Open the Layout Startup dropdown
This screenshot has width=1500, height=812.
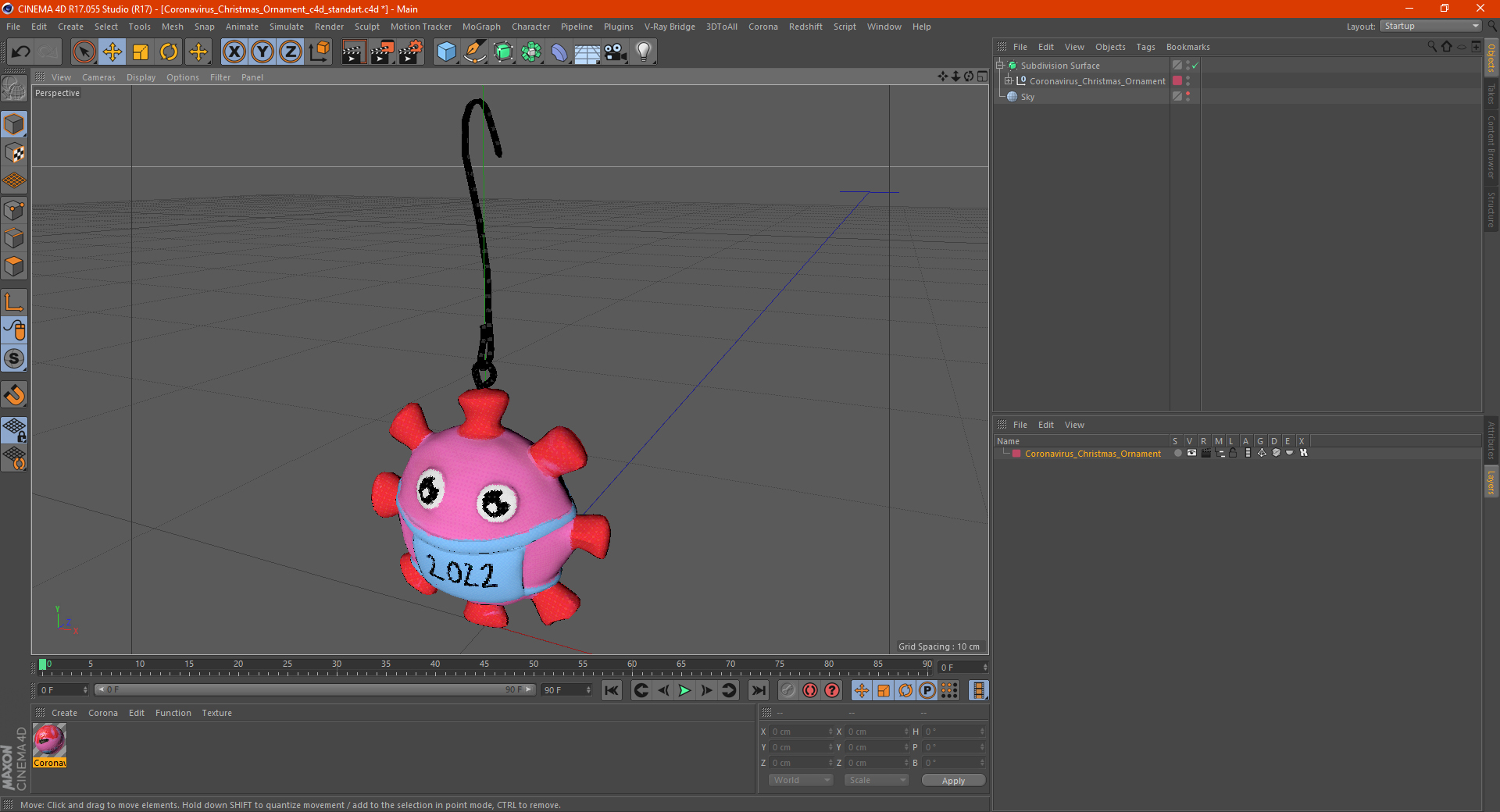coord(1430,26)
